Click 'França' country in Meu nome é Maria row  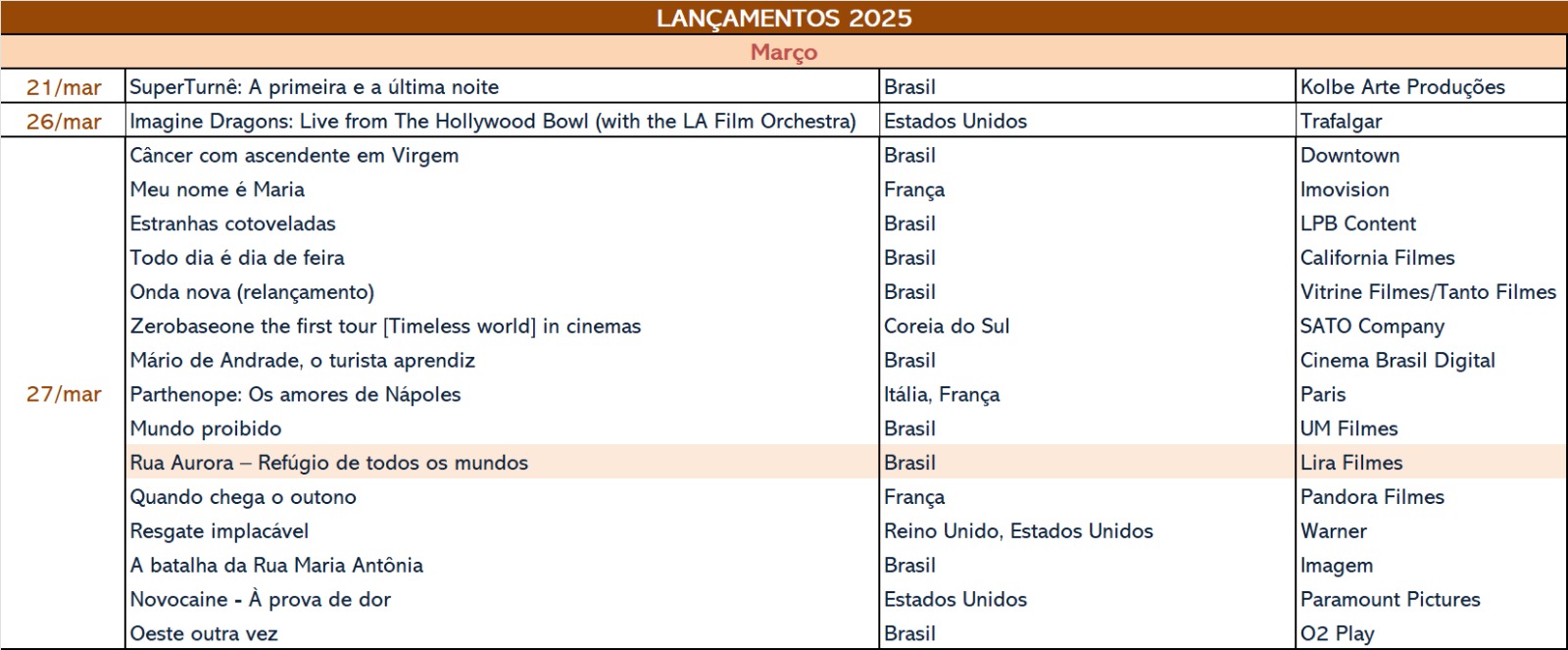[x=914, y=190]
